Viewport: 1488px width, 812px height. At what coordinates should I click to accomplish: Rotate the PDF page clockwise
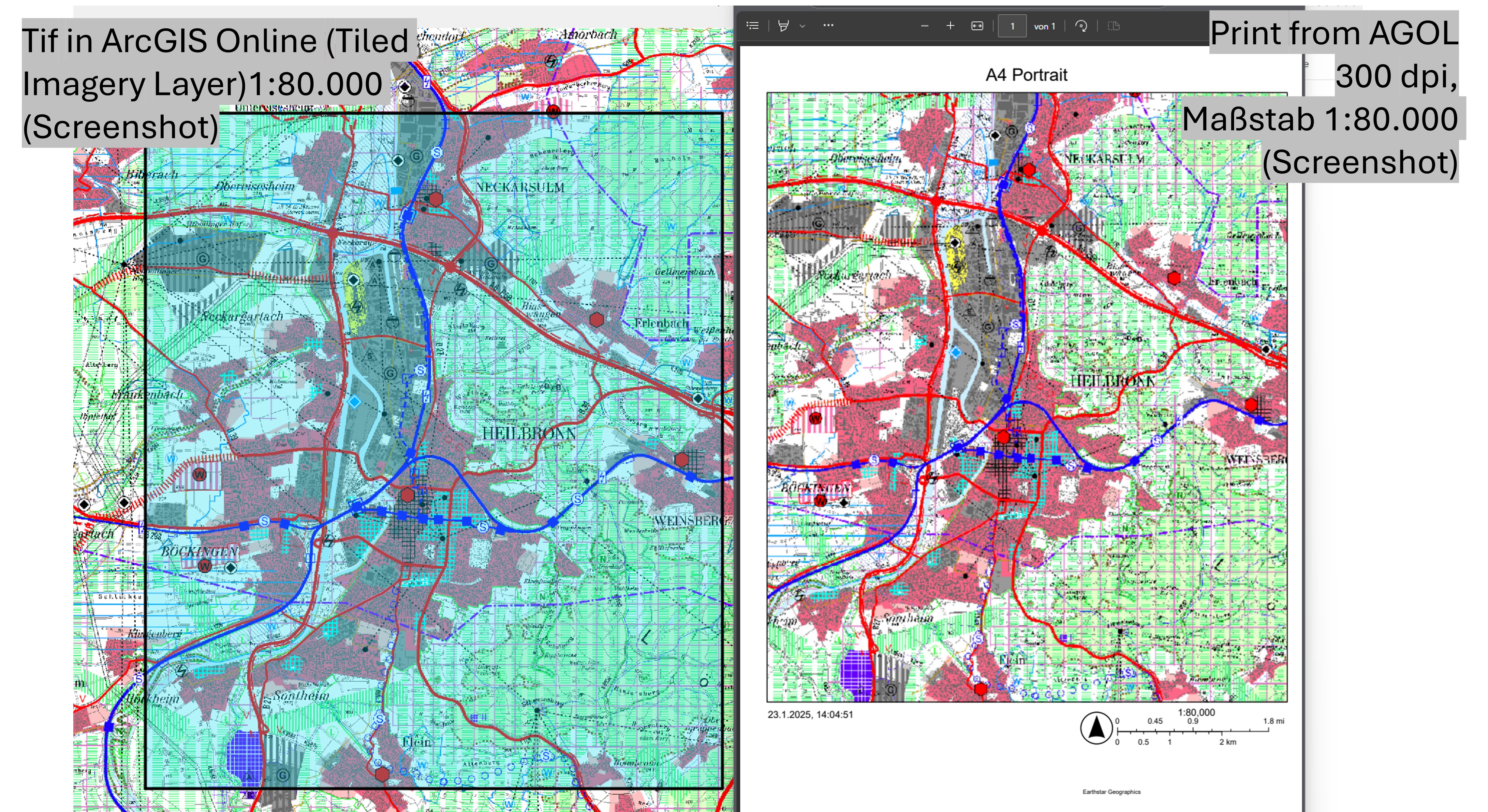point(1081,26)
